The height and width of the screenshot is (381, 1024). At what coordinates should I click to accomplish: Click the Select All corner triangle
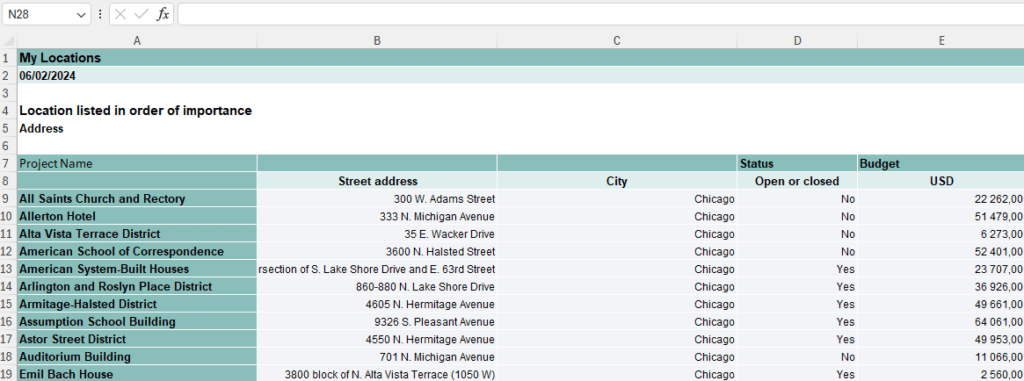click(x=9, y=41)
